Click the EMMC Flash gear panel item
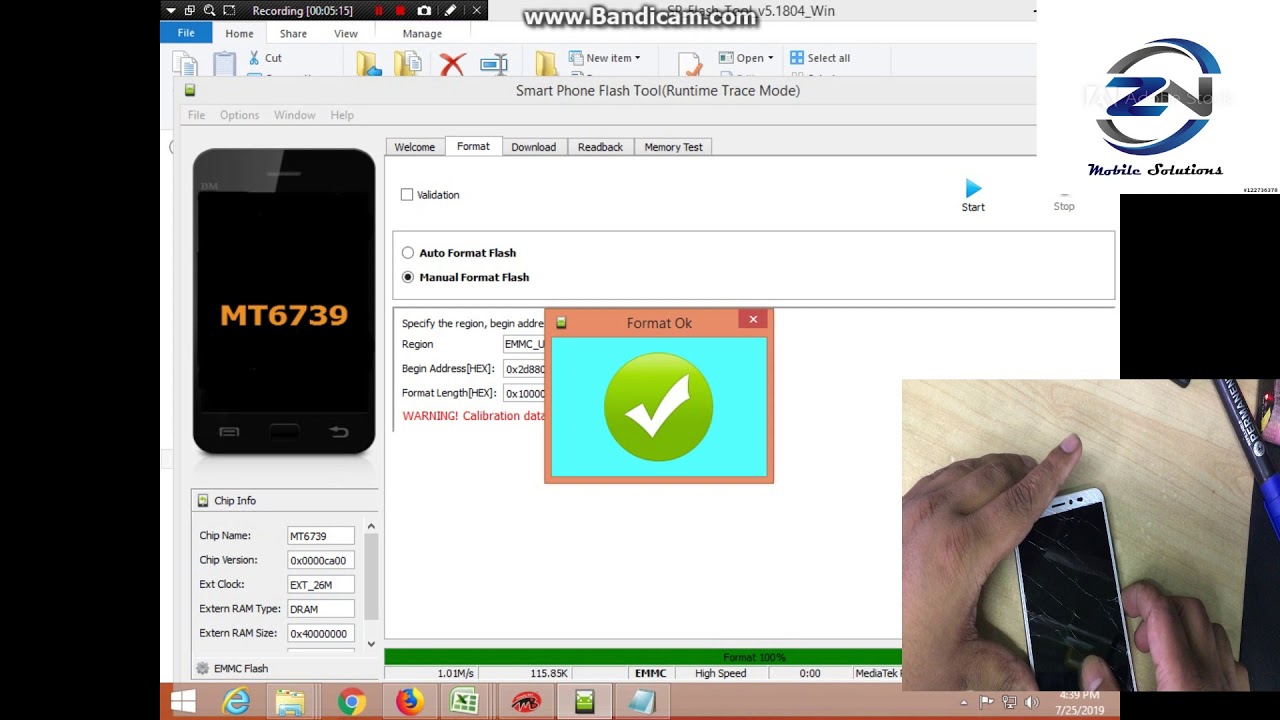The width and height of the screenshot is (1280, 720). pyautogui.click(x=233, y=668)
